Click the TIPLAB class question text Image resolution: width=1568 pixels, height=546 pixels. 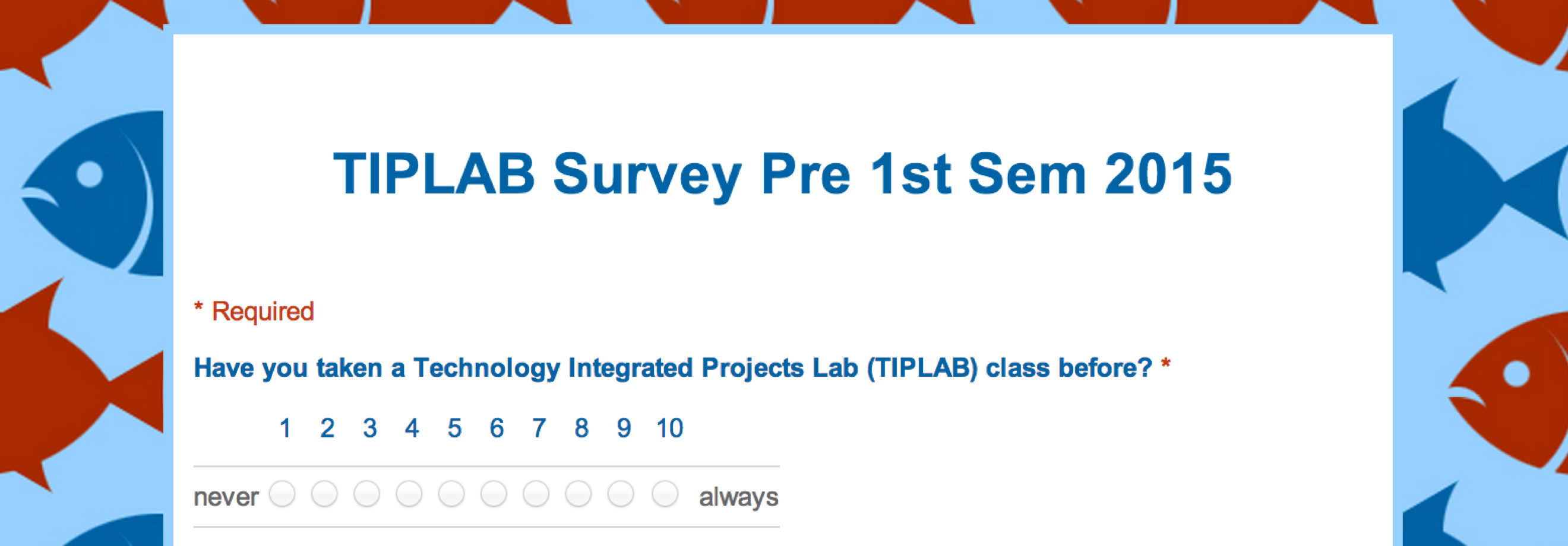tap(682, 369)
